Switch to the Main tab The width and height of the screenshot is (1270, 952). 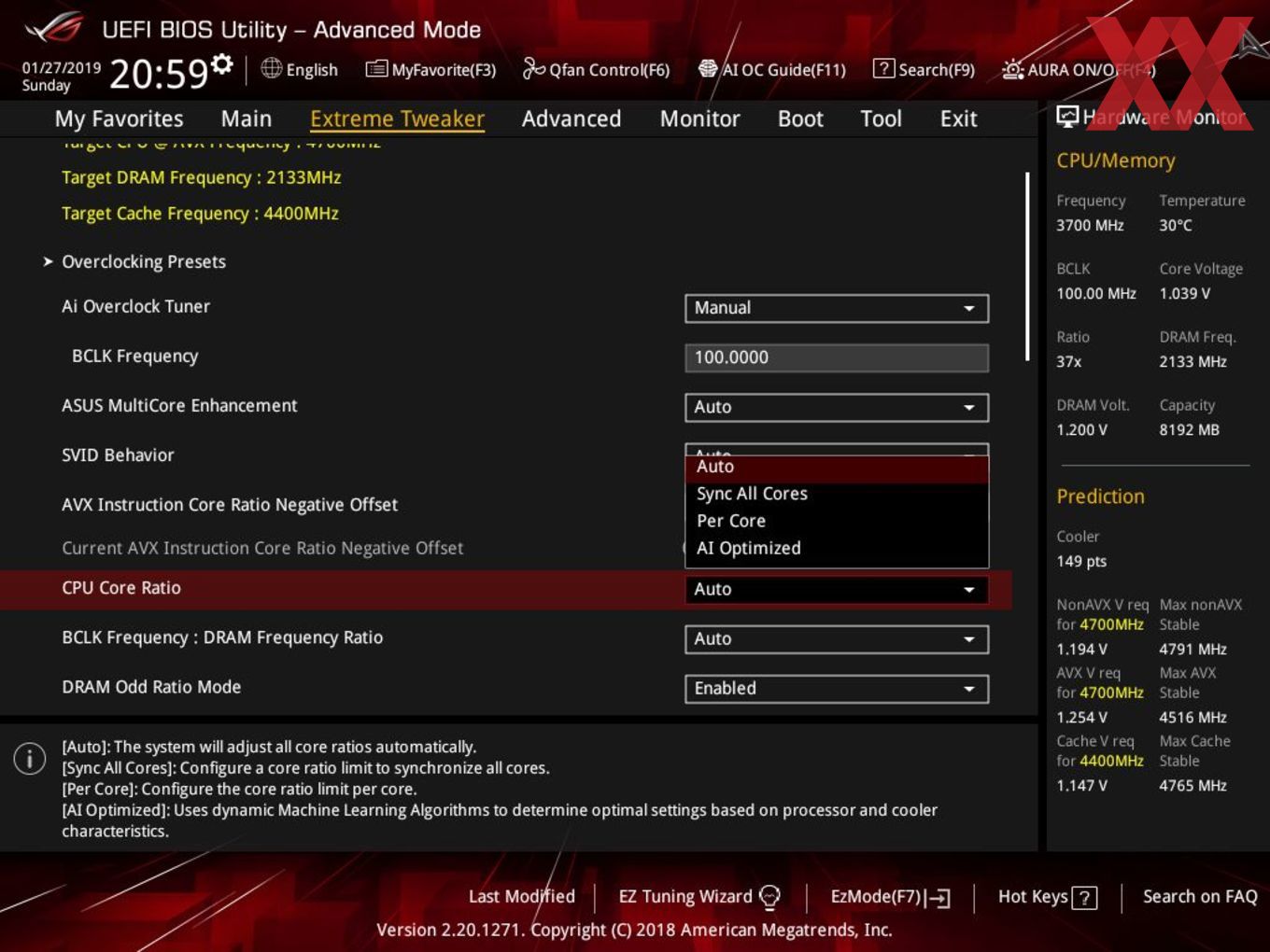tap(247, 119)
